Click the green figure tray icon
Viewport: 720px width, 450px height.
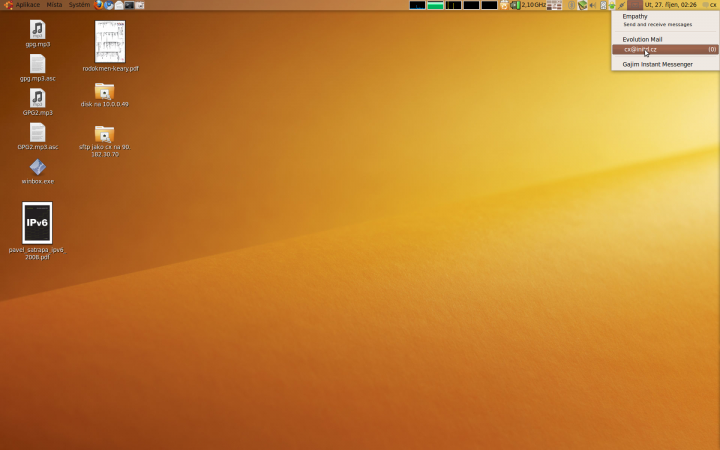tap(612, 5)
